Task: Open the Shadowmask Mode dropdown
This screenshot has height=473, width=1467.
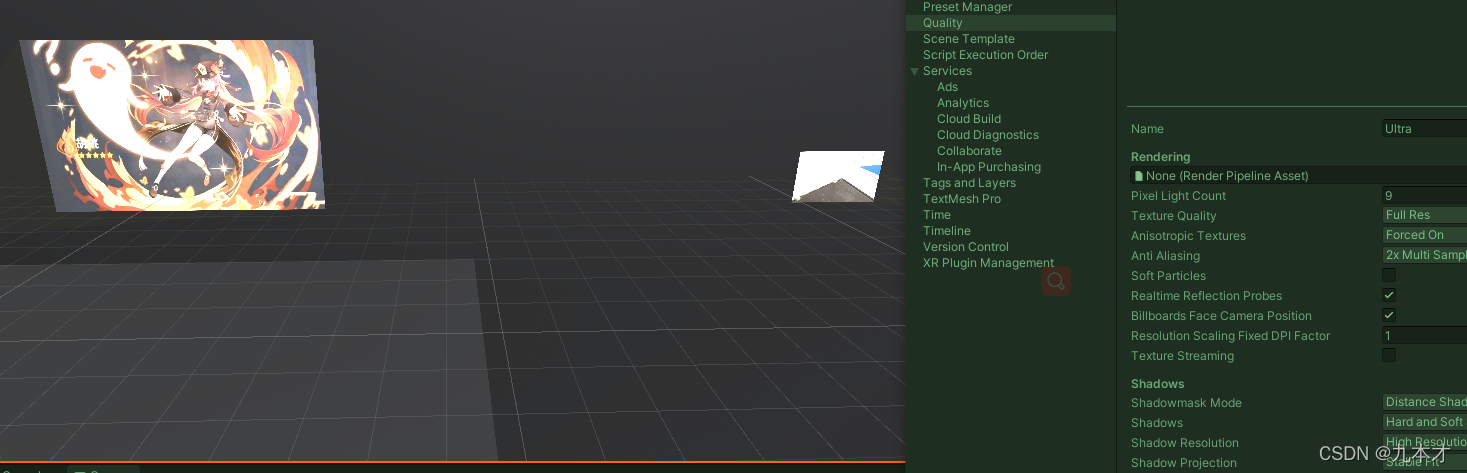Action: tap(1424, 402)
